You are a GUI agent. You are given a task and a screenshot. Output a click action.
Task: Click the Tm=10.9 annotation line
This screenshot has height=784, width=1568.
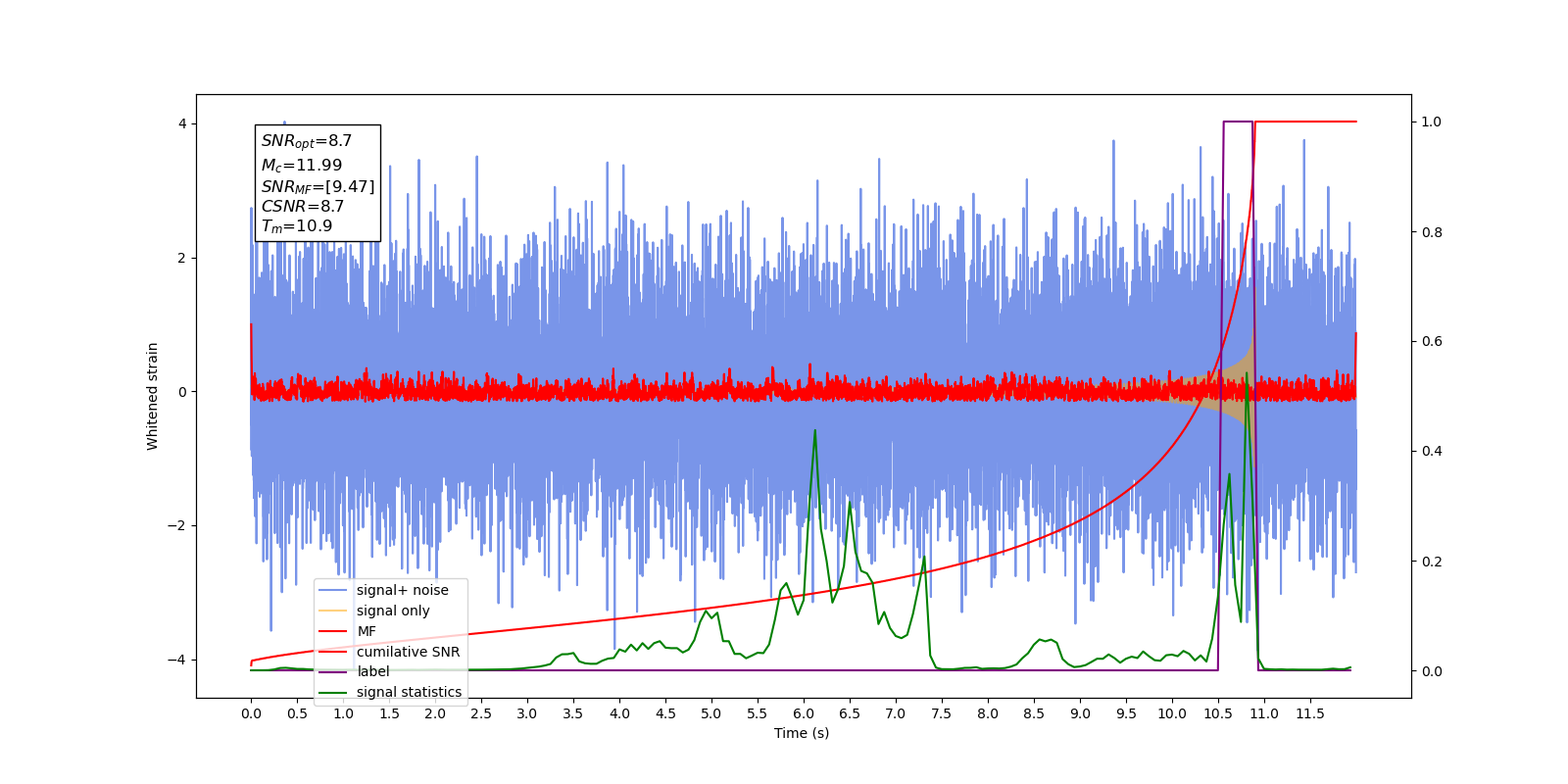coord(297,226)
